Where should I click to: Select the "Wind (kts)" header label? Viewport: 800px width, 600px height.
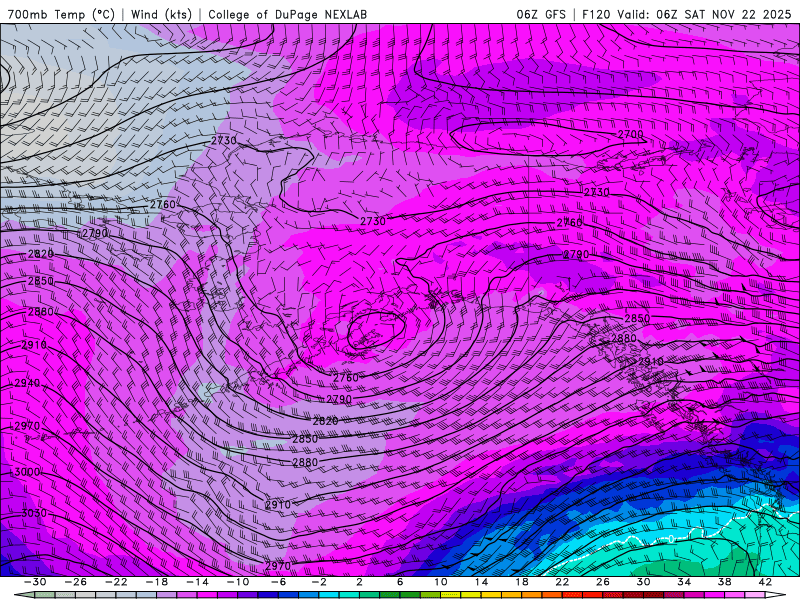[x=161, y=14]
